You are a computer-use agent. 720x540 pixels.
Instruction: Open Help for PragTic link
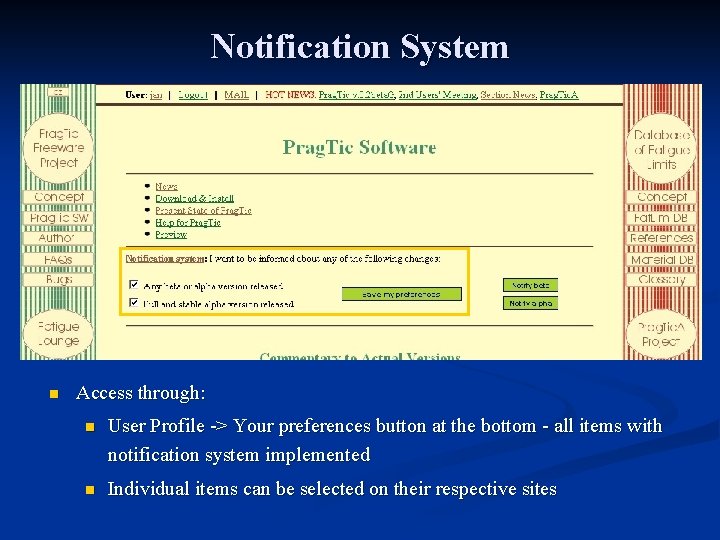[188, 222]
